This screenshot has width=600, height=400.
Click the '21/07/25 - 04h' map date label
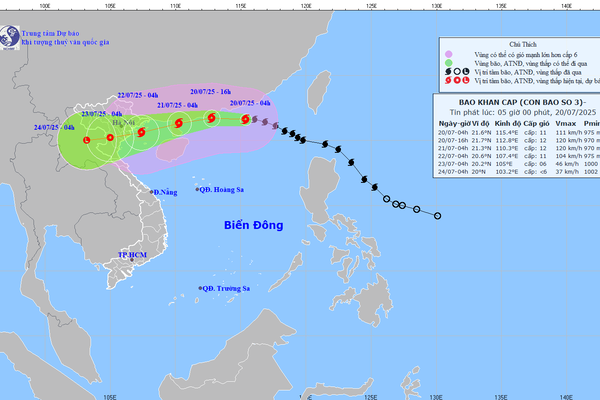(177, 105)
